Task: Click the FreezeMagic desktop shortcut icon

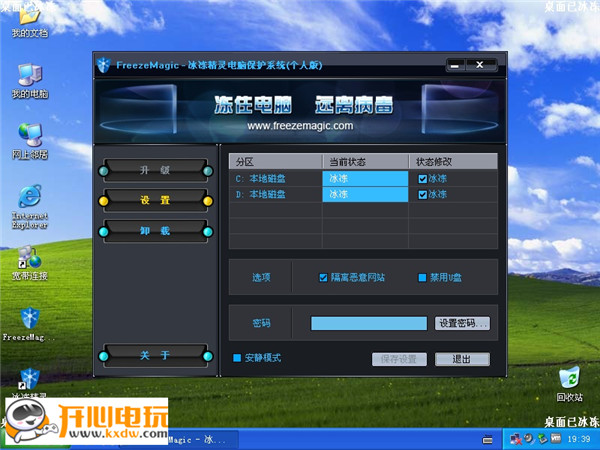Action: (x=29, y=319)
